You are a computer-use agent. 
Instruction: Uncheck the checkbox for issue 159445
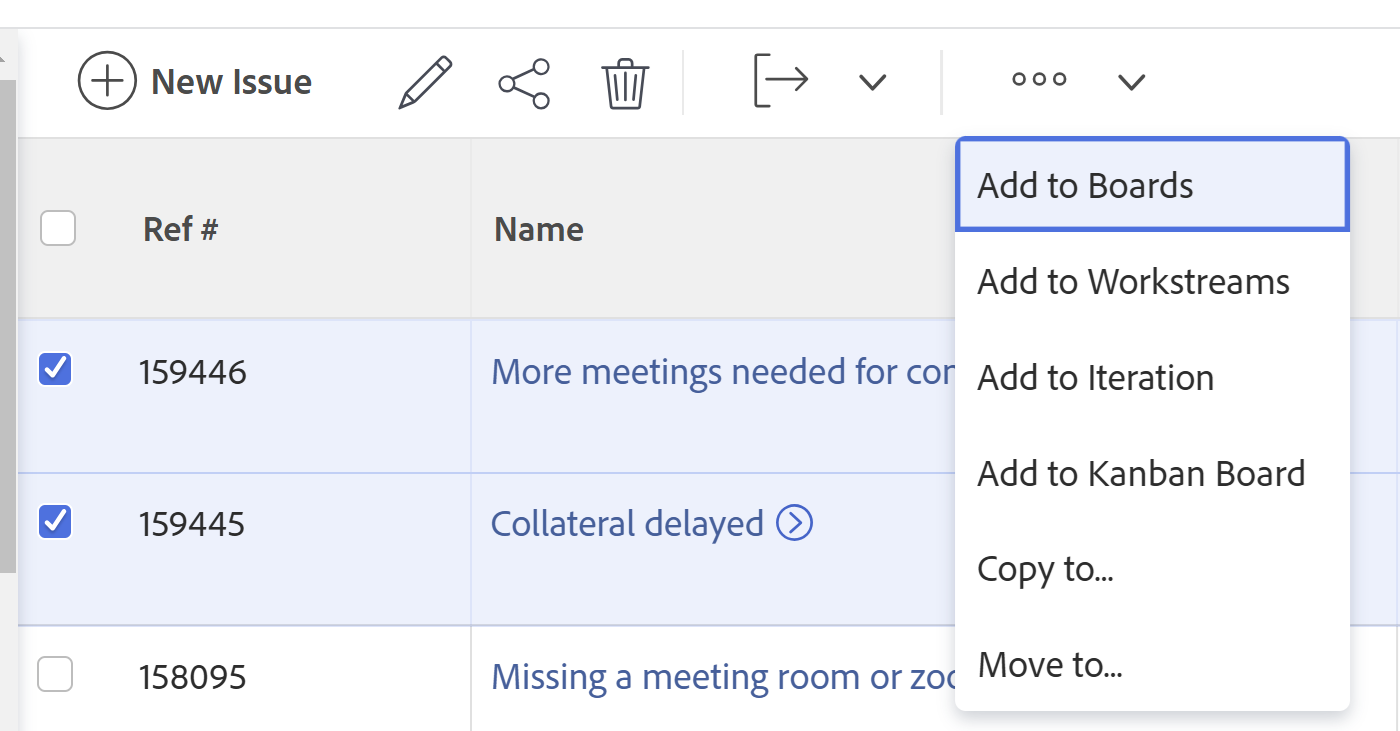coord(55,521)
